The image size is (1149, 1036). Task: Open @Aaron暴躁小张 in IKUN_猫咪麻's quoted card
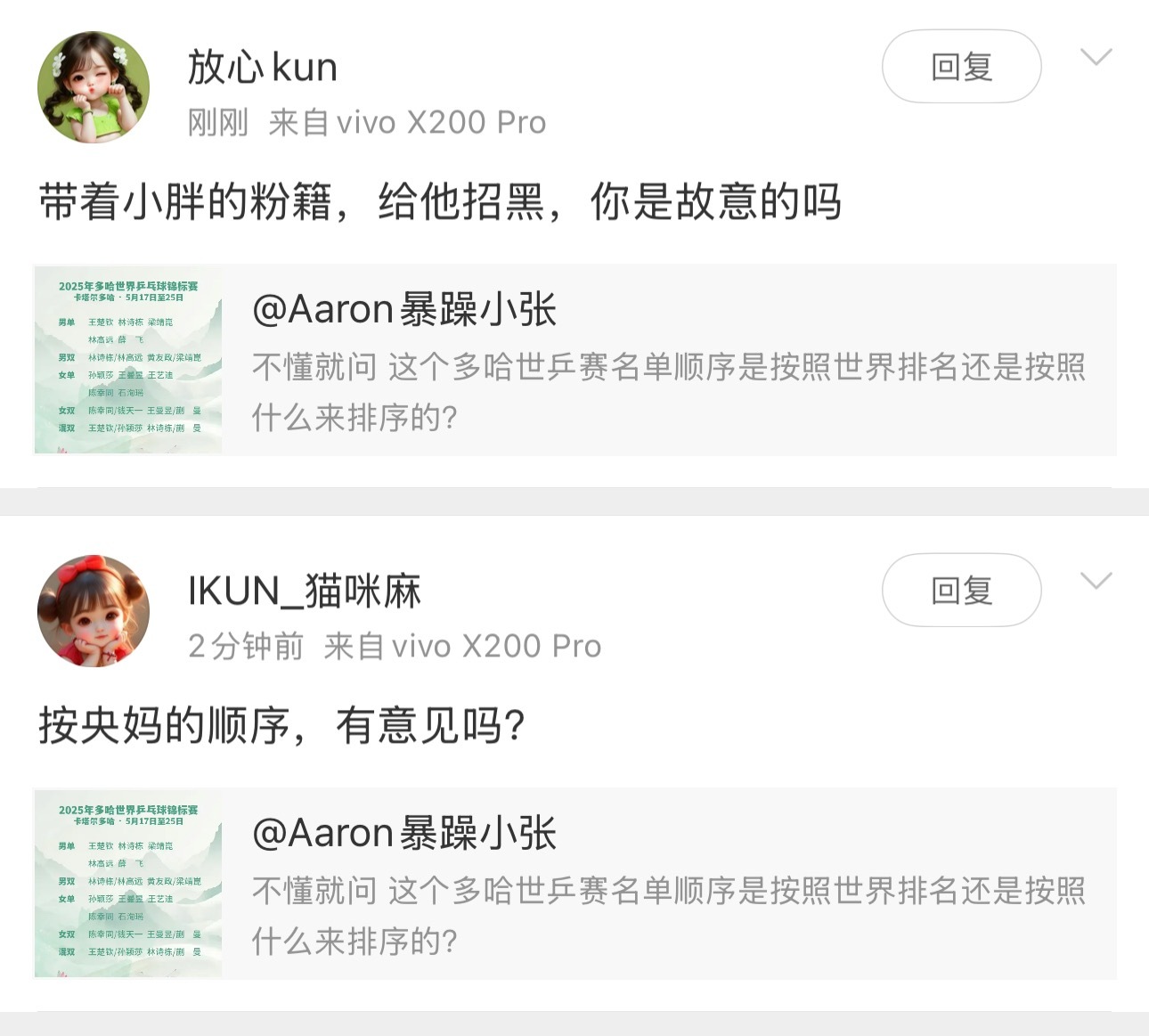point(404,833)
